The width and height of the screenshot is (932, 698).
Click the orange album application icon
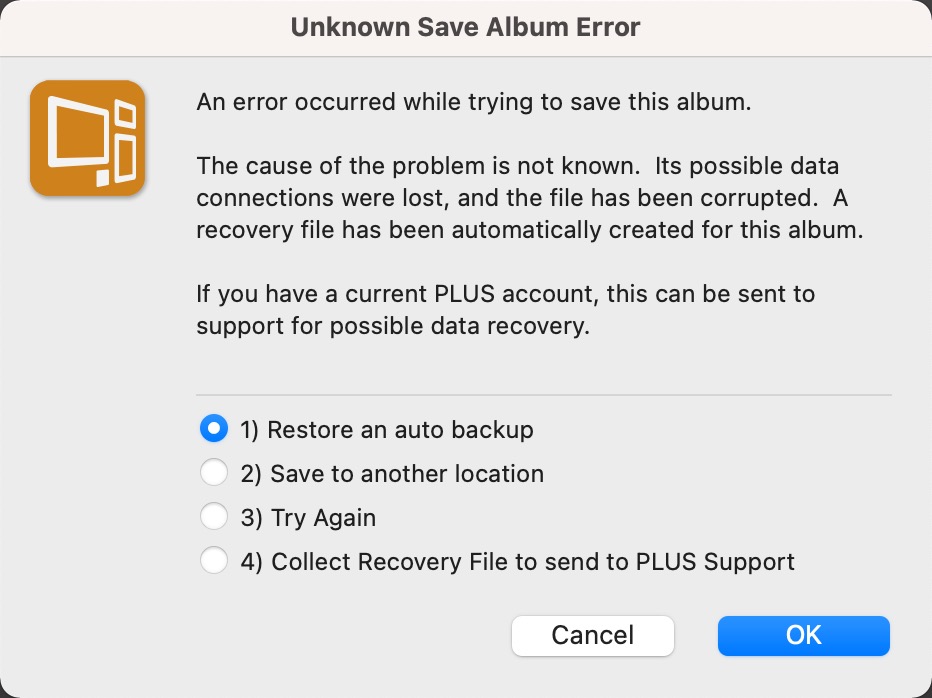(86, 137)
